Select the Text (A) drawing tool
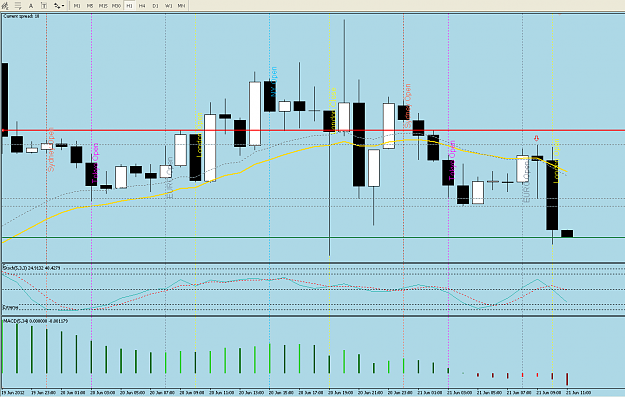Screen dimensions: 625x397 pyautogui.click(x=31, y=6)
